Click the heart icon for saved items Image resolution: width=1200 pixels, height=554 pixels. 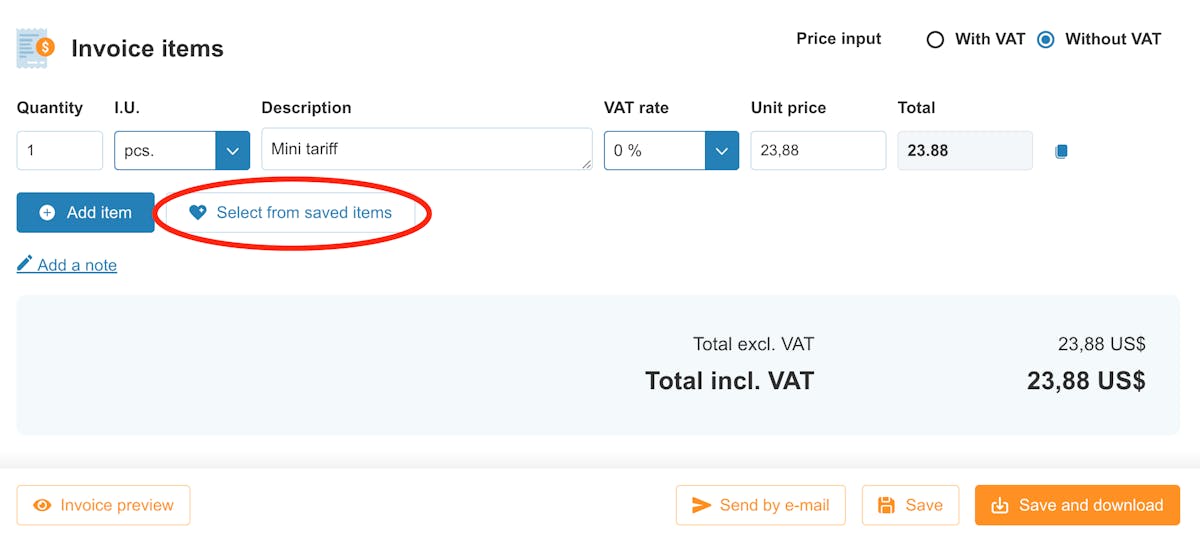click(198, 213)
